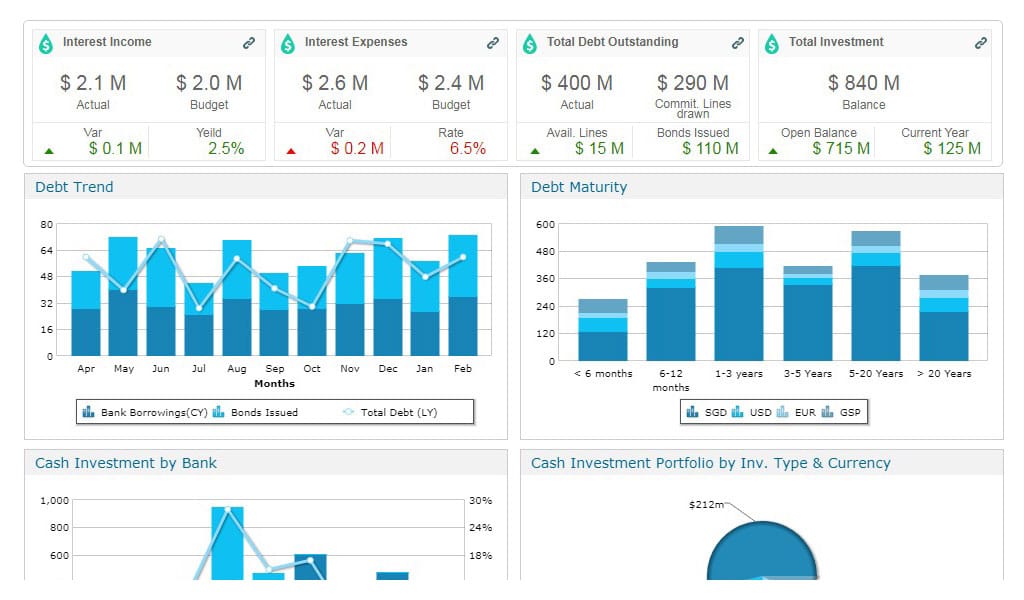
Task: Click the 2.5% Yeild value
Action: coord(226,148)
